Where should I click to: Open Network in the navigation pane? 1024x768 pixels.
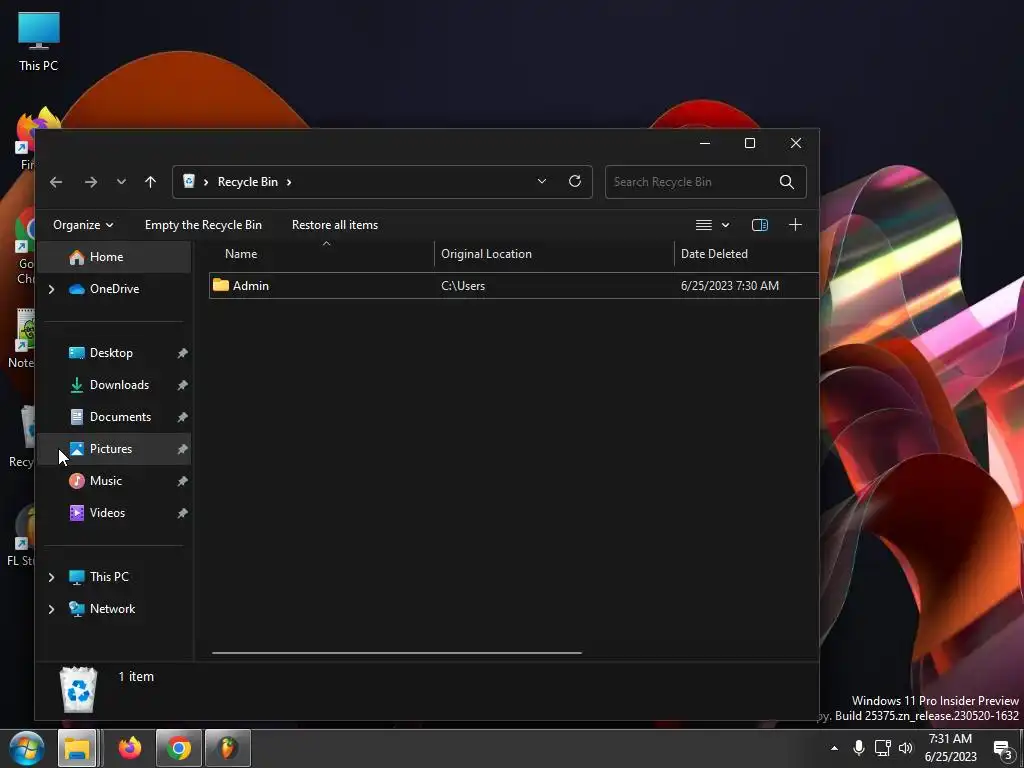tap(112, 609)
